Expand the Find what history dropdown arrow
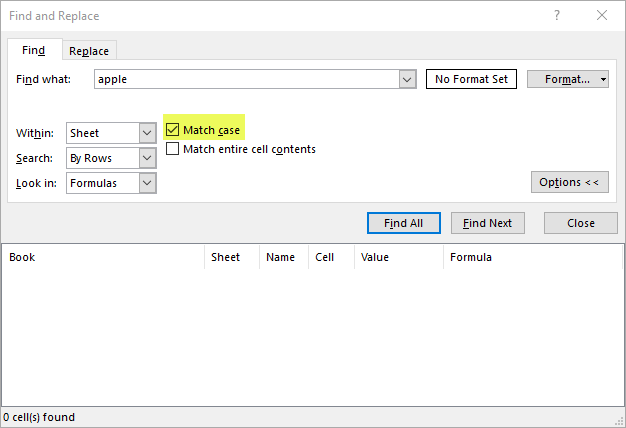This screenshot has height=428, width=626. pos(406,79)
